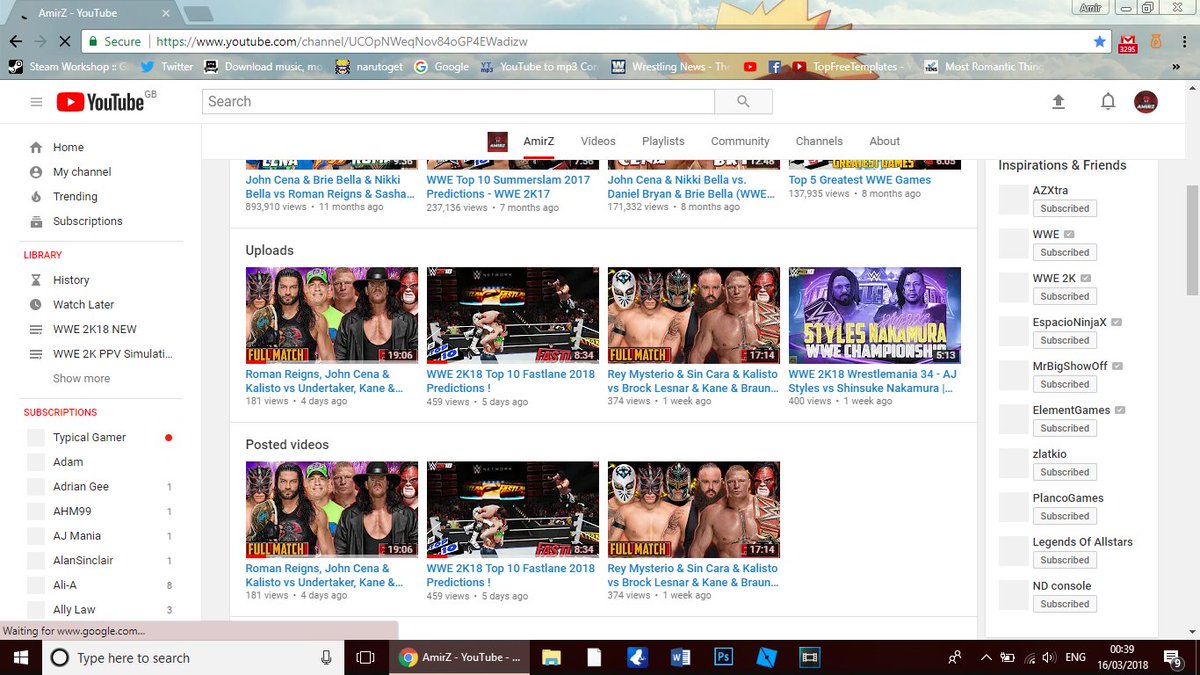Screen dimensions: 1200x675
Task: Toggle Subscribed button for AZXtra
Action: (1064, 208)
